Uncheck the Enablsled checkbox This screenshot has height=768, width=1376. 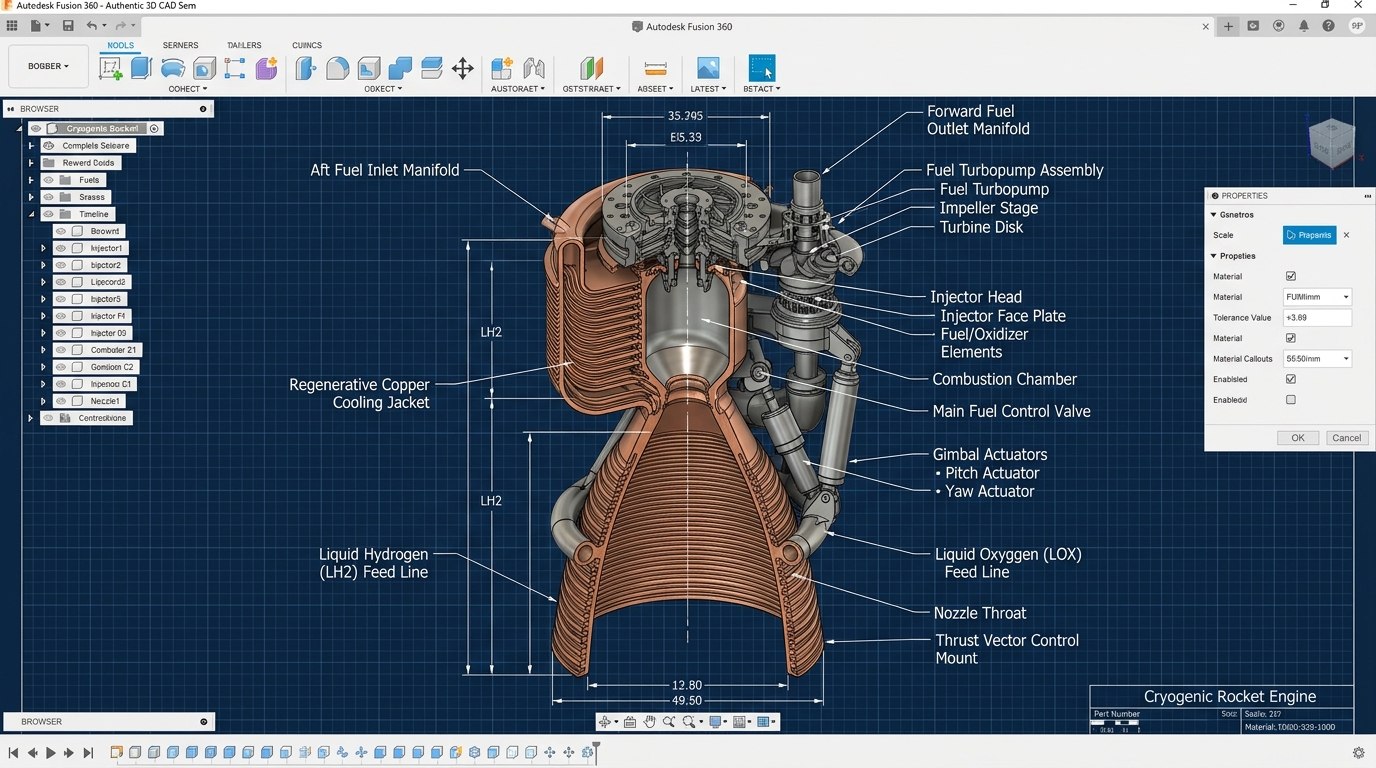click(x=1291, y=379)
